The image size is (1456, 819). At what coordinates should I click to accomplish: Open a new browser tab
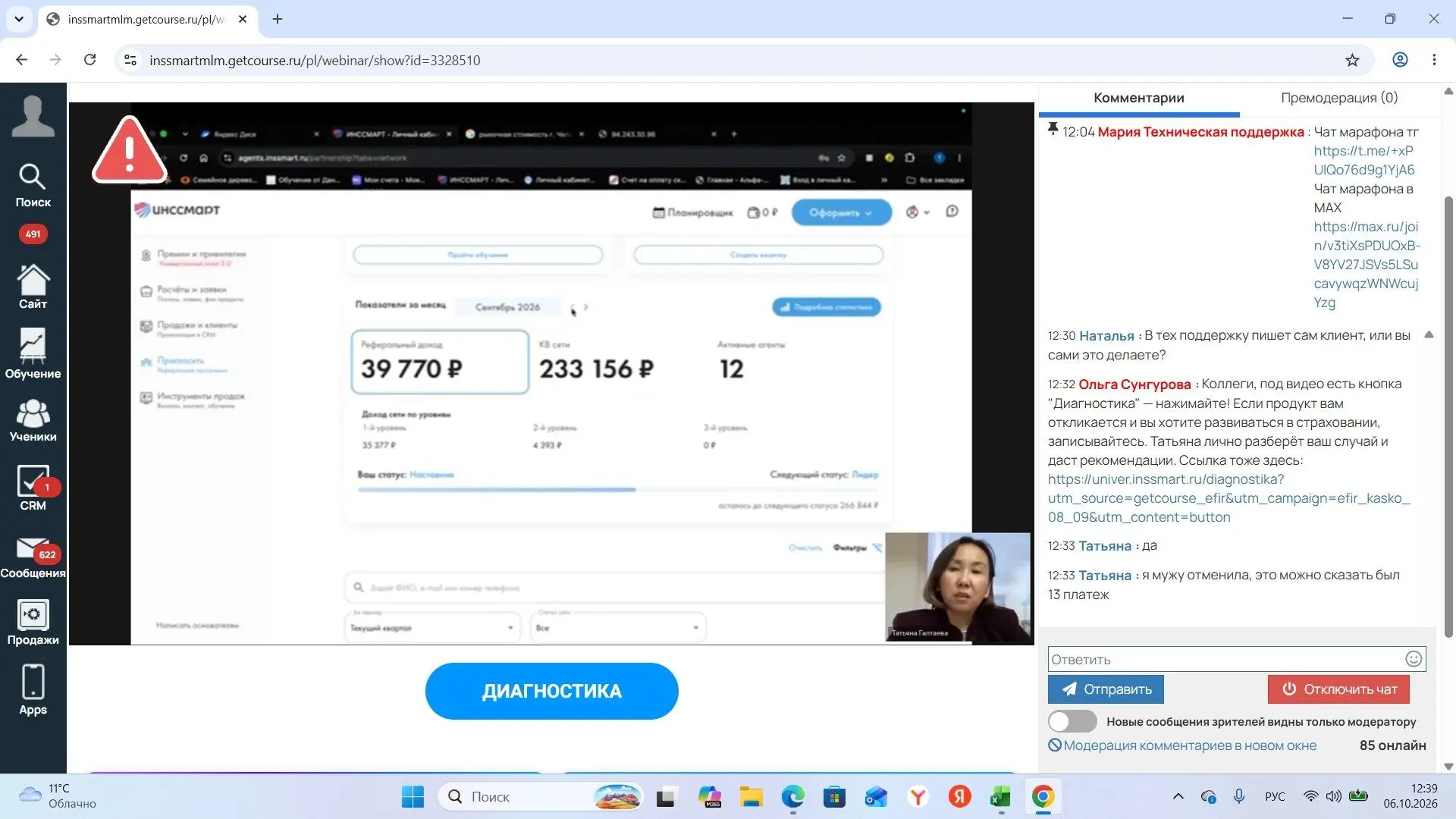[278, 19]
